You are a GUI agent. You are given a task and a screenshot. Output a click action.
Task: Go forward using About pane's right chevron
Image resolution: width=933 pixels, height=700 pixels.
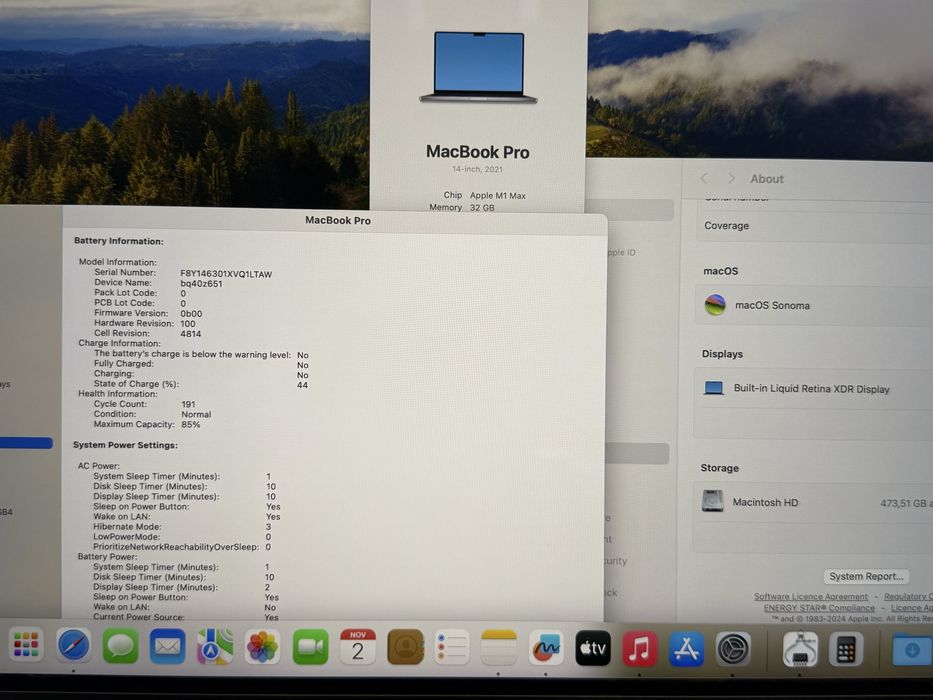[731, 179]
